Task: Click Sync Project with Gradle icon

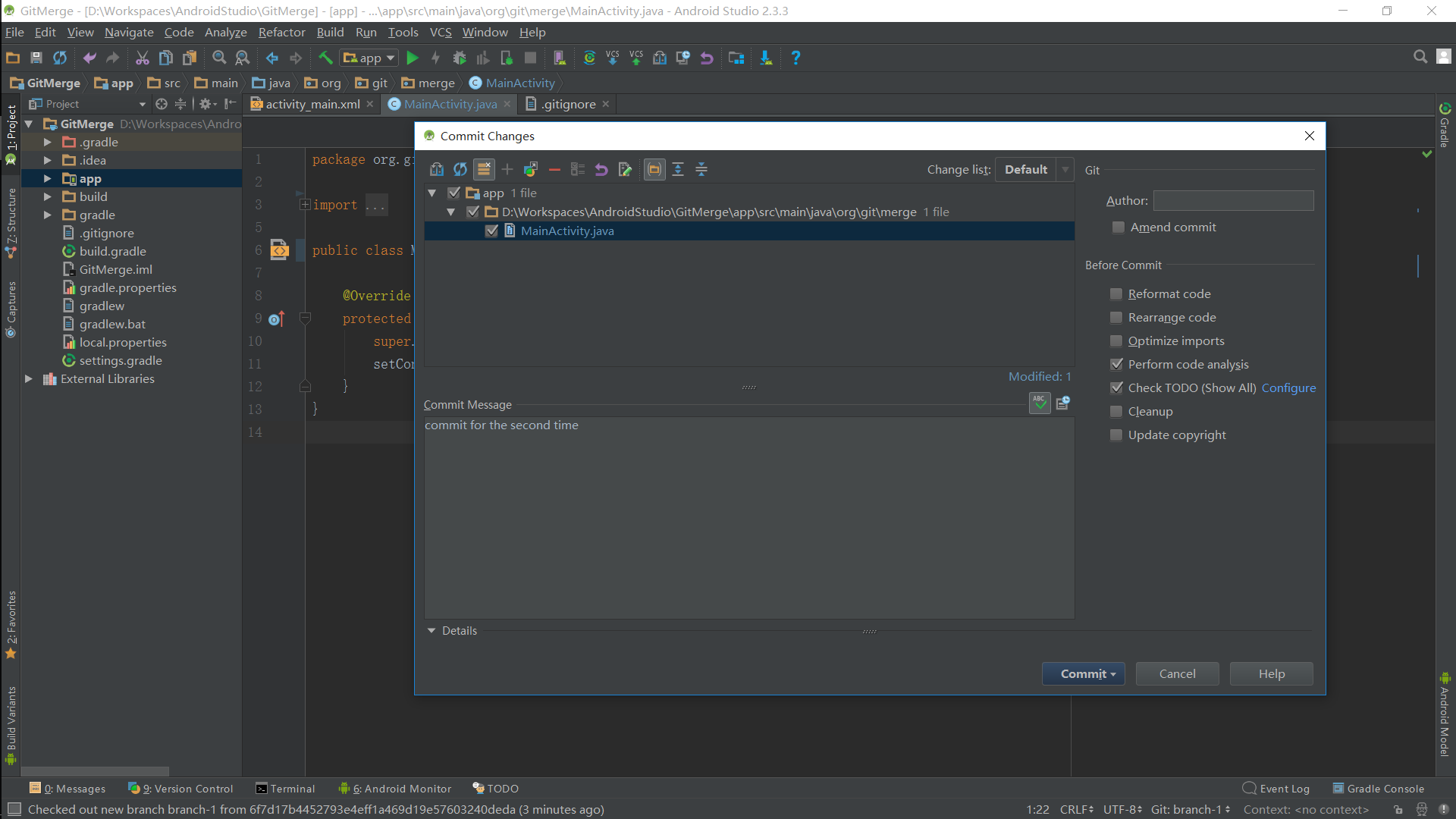Action: coord(589,58)
